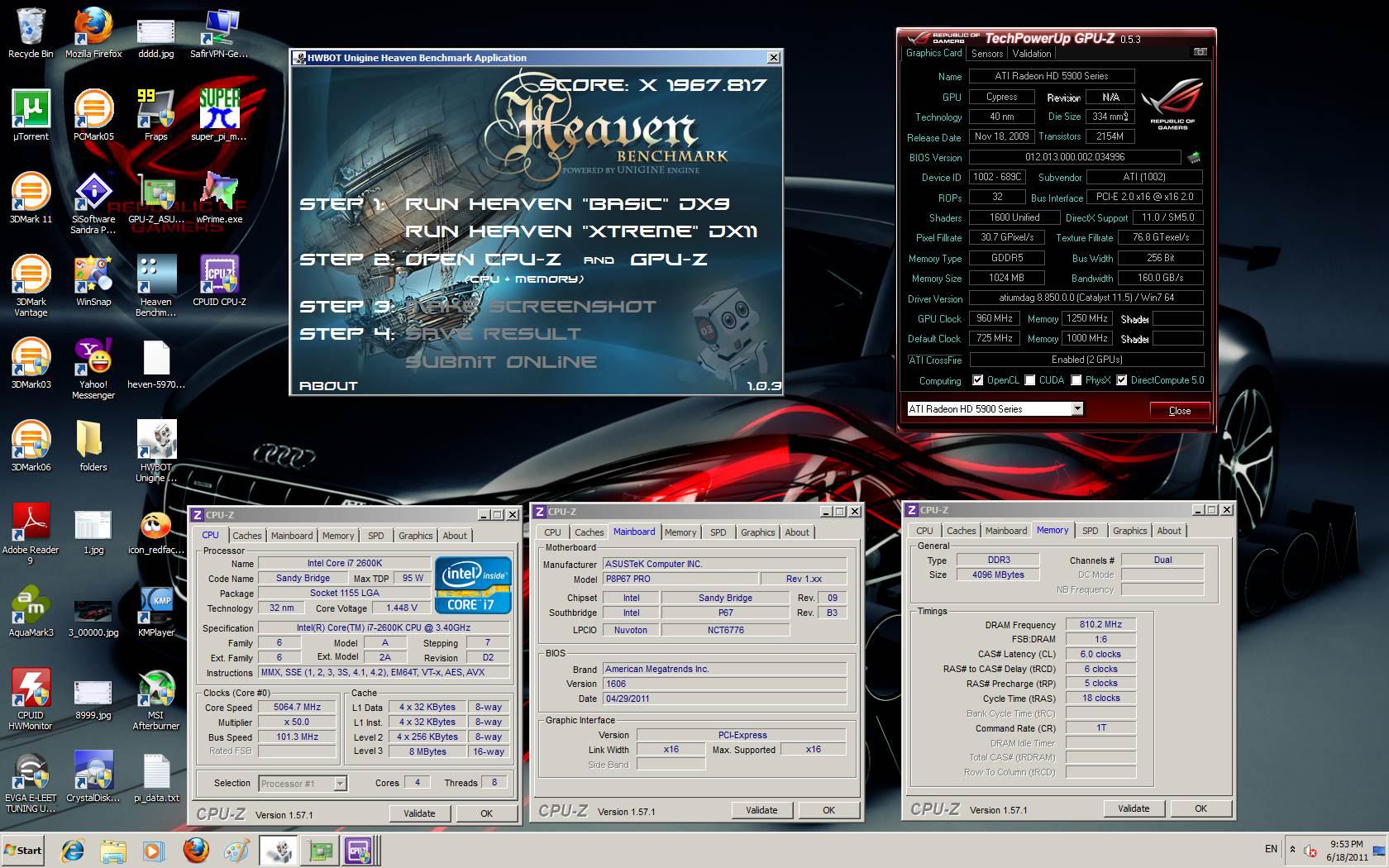This screenshot has height=868, width=1389.
Task: Open the CrystalDisk desktop shortcut
Action: pyautogui.click(x=93, y=777)
